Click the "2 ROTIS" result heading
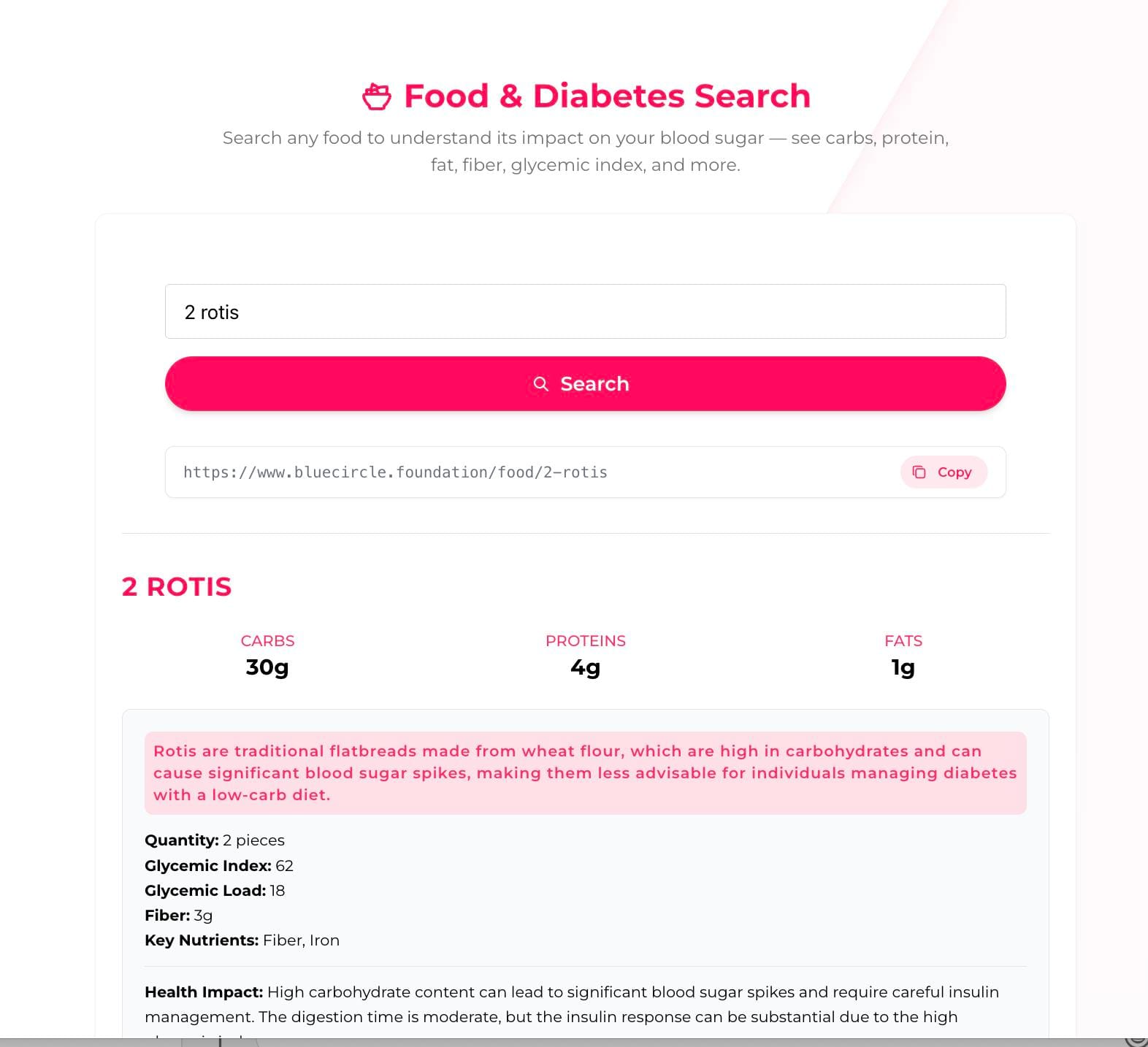The height and width of the screenshot is (1047, 1148). (x=177, y=587)
